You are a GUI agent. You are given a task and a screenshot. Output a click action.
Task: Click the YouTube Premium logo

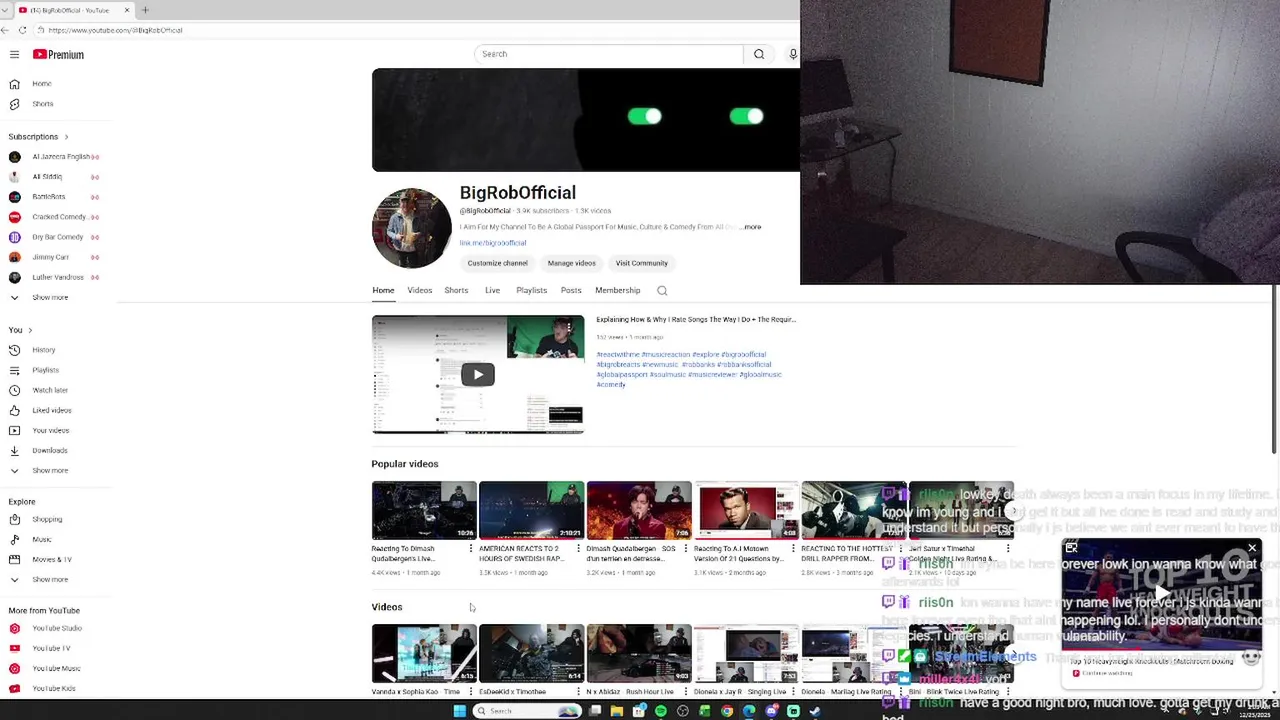pos(58,54)
